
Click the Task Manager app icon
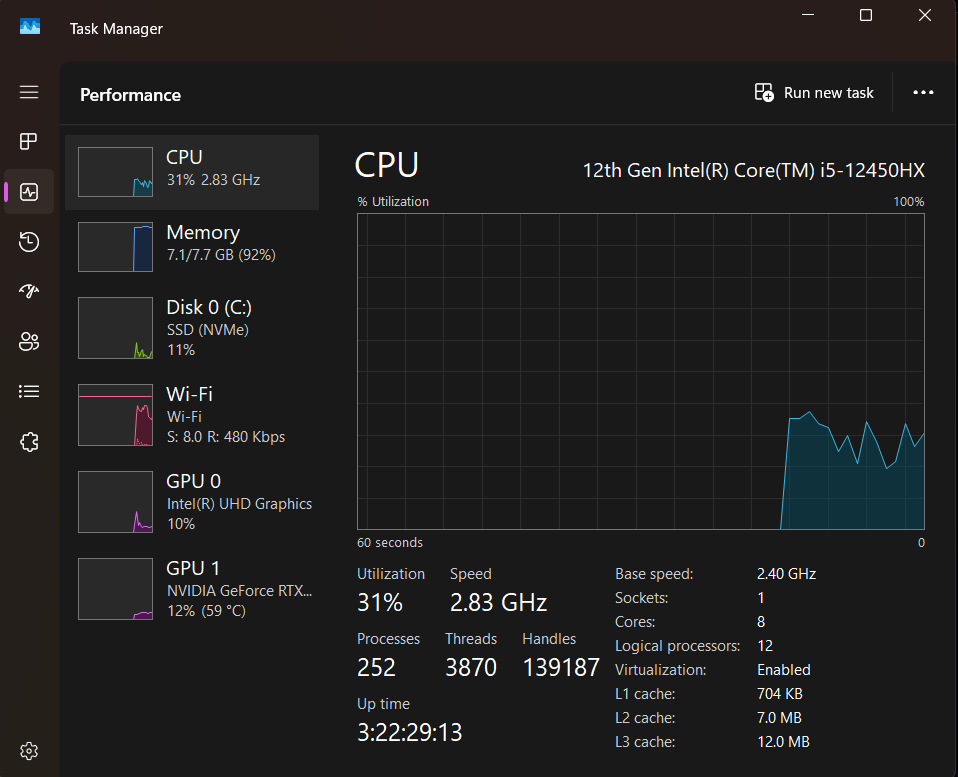point(30,28)
